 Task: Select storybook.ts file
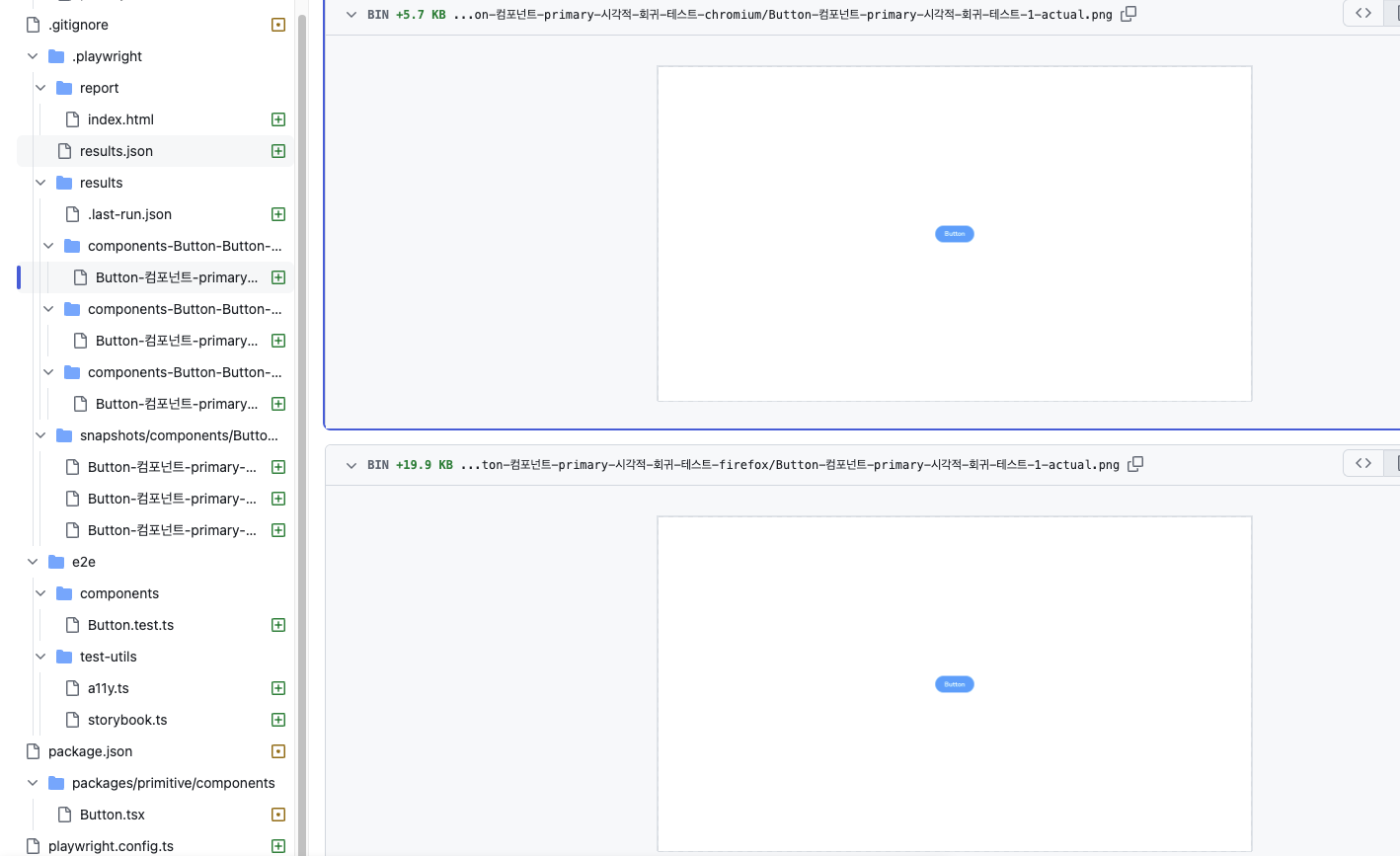(x=127, y=720)
